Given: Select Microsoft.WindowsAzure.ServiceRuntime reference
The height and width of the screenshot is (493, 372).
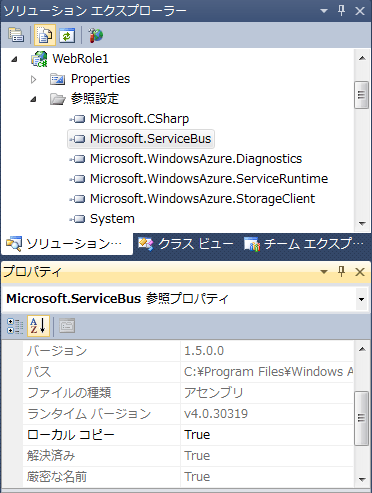Looking at the screenshot, I should click(x=209, y=179).
